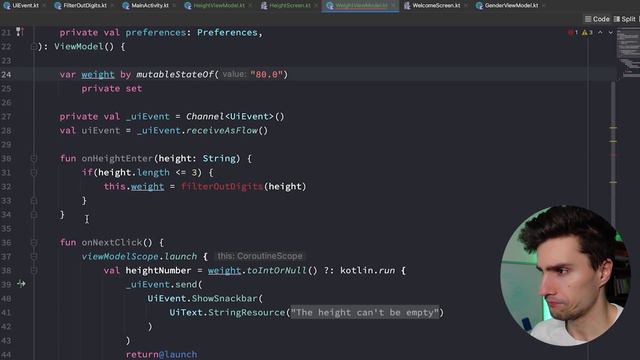Go to previous highlighted problem arrow
The height and width of the screenshot is (360, 640).
(600, 32)
